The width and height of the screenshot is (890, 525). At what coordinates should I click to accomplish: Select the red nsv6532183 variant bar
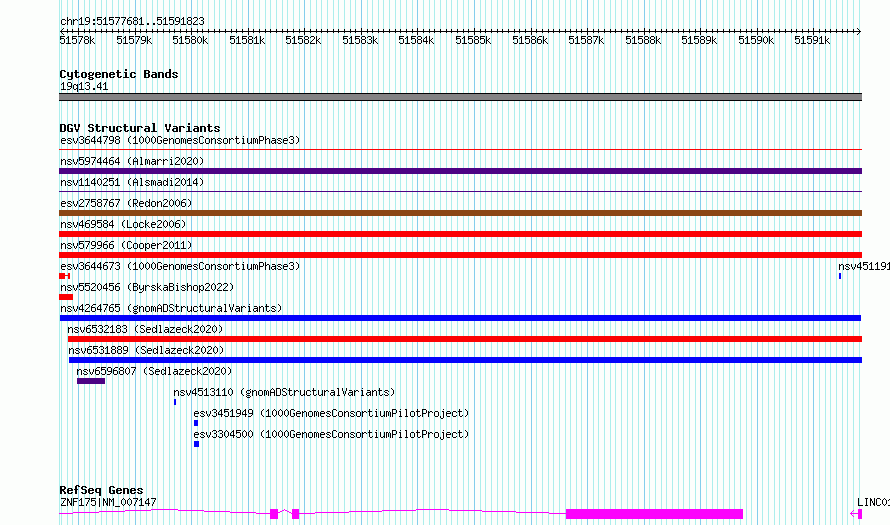tap(464, 339)
